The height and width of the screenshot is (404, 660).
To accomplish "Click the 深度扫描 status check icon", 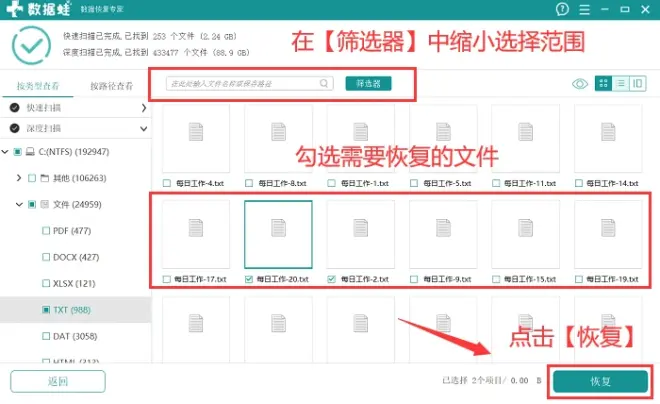I will point(15,128).
